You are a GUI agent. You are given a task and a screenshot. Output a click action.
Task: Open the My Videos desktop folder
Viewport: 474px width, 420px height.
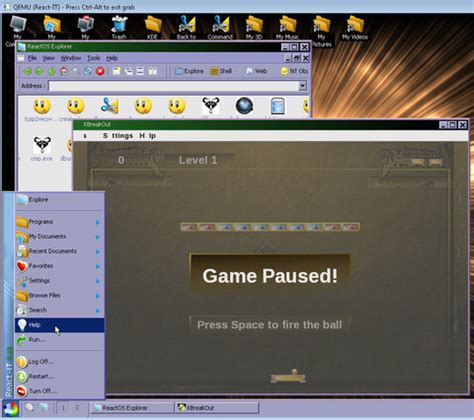click(x=355, y=28)
